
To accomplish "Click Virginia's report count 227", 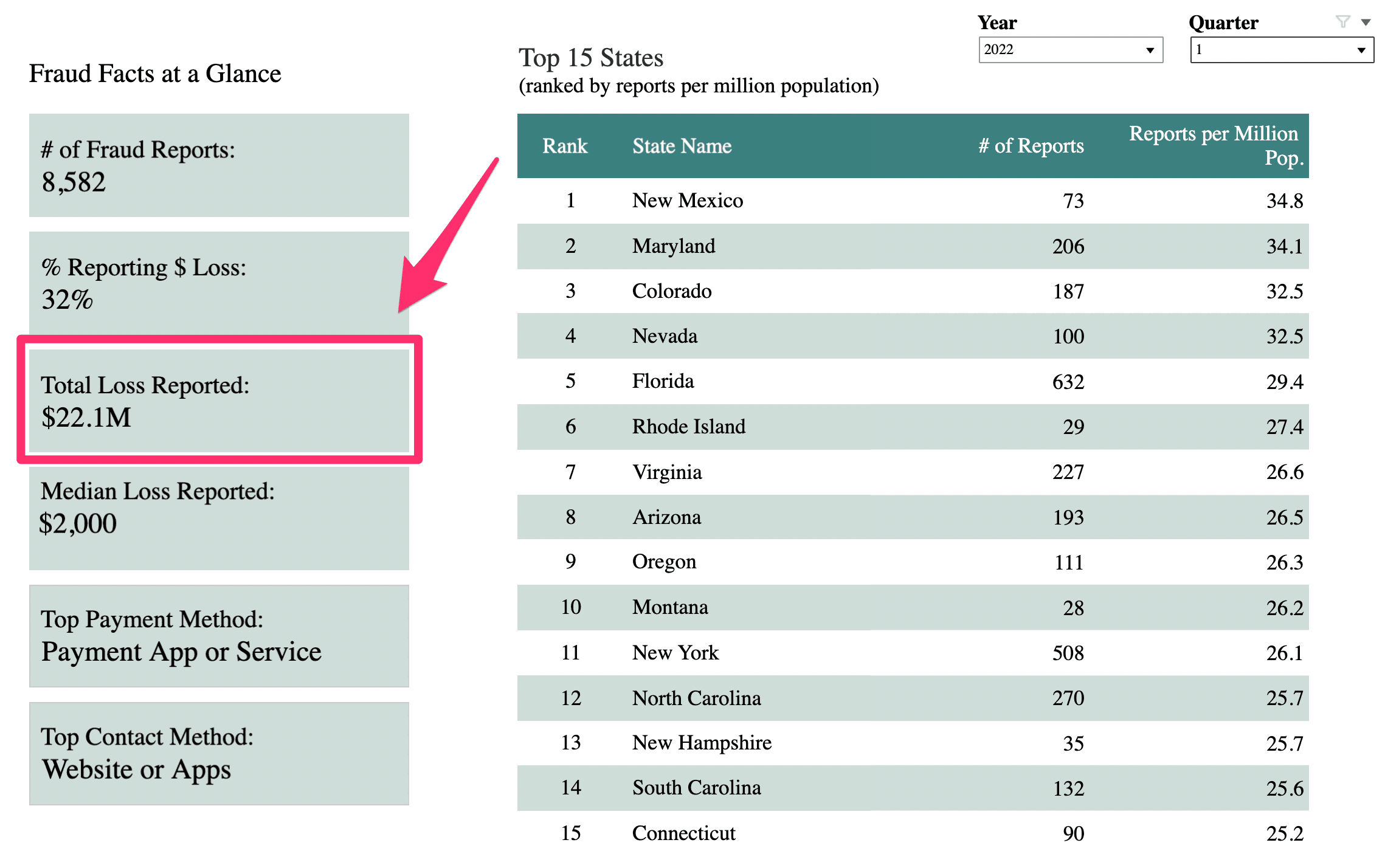I will [1068, 473].
